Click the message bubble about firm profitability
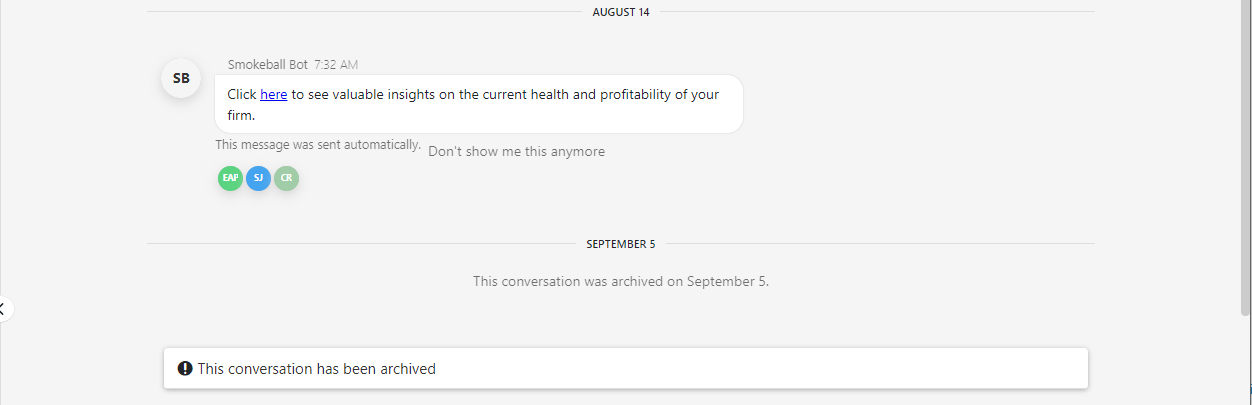The width and height of the screenshot is (1252, 405). (479, 104)
